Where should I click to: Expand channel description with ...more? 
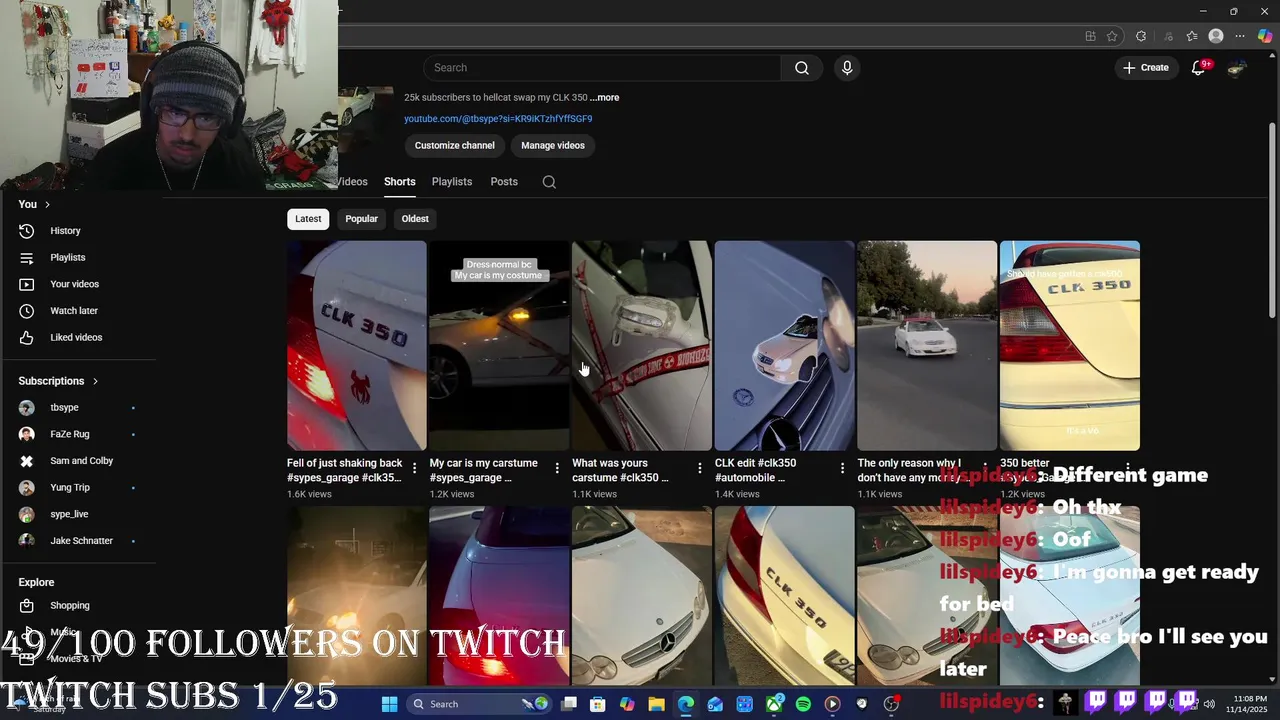point(604,98)
